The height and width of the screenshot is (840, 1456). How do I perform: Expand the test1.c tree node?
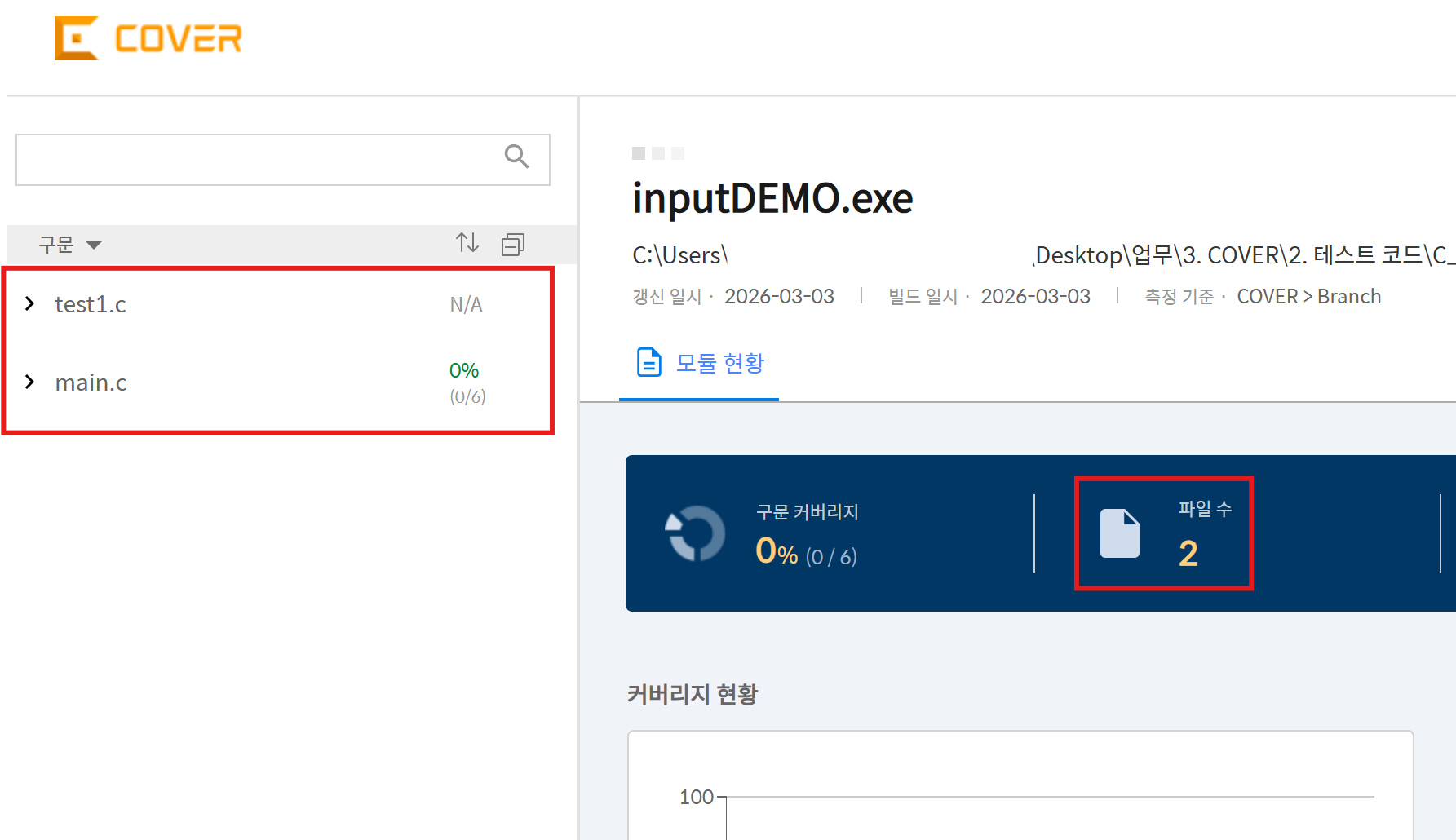(x=30, y=303)
